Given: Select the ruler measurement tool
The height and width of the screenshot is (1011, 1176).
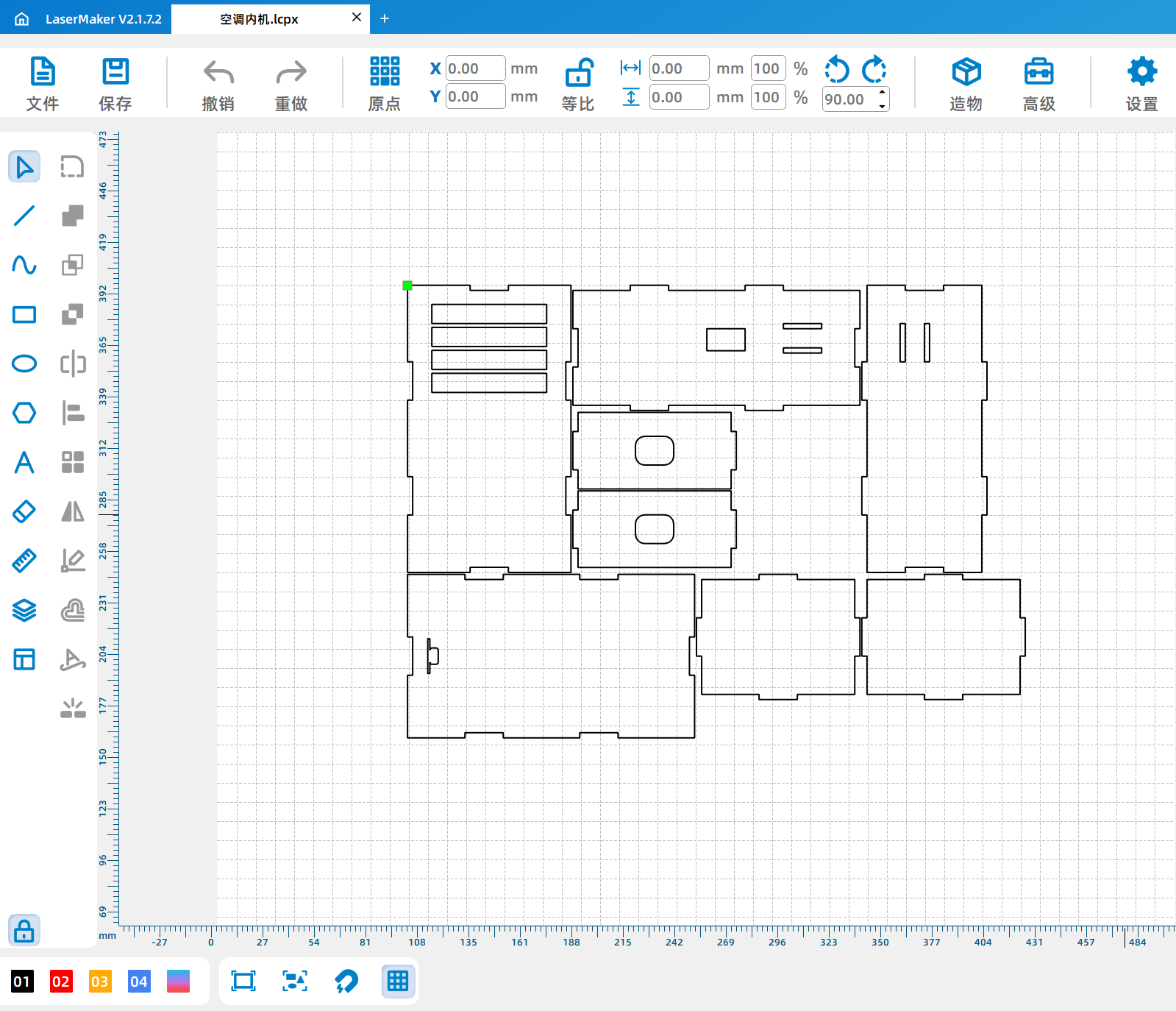Looking at the screenshot, I should [24, 561].
